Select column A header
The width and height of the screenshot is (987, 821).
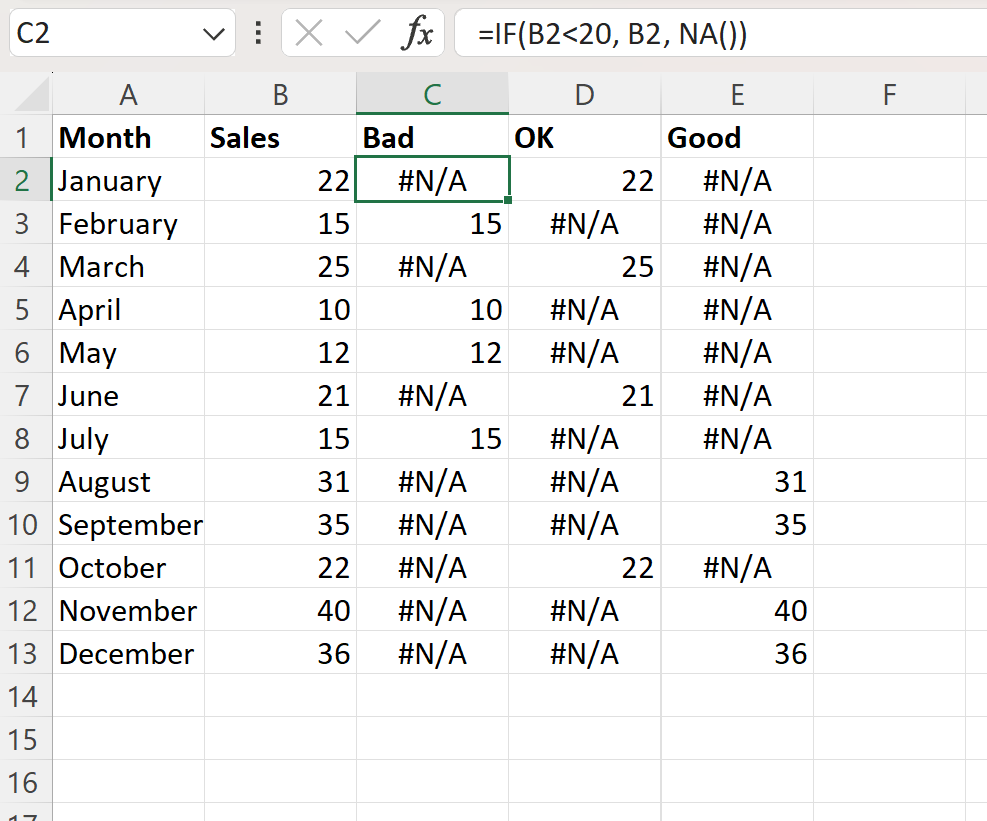point(128,95)
